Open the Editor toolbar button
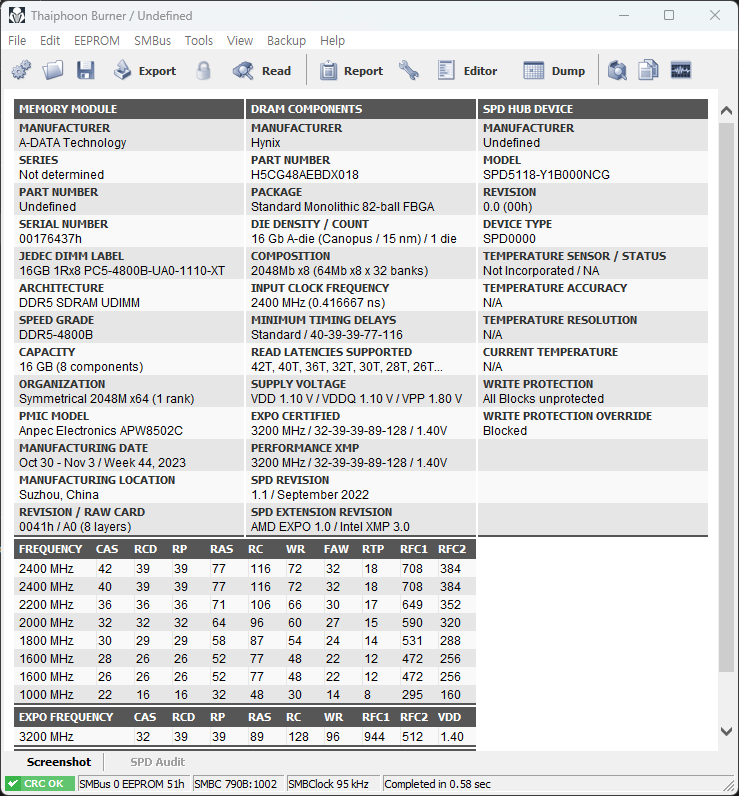739x796 pixels. click(x=467, y=71)
